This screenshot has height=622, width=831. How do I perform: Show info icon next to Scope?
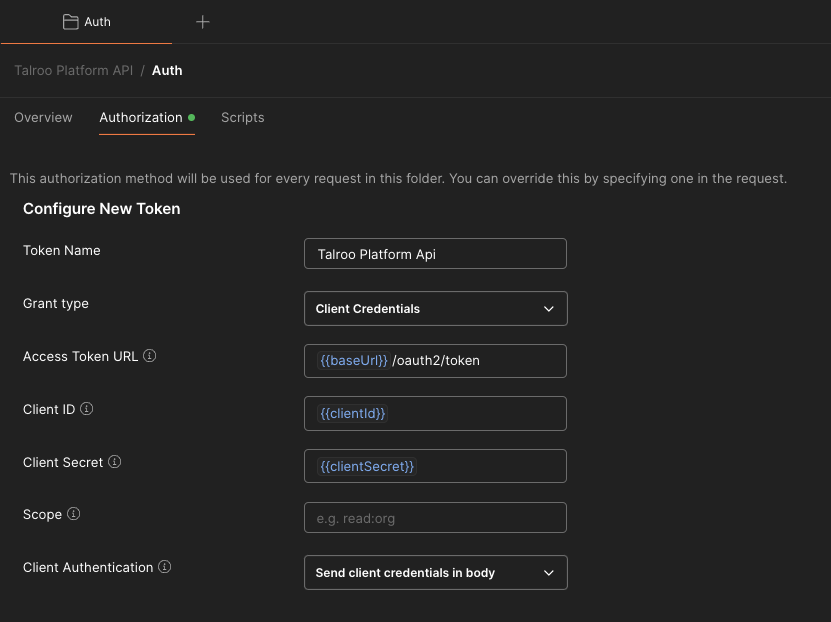74,513
